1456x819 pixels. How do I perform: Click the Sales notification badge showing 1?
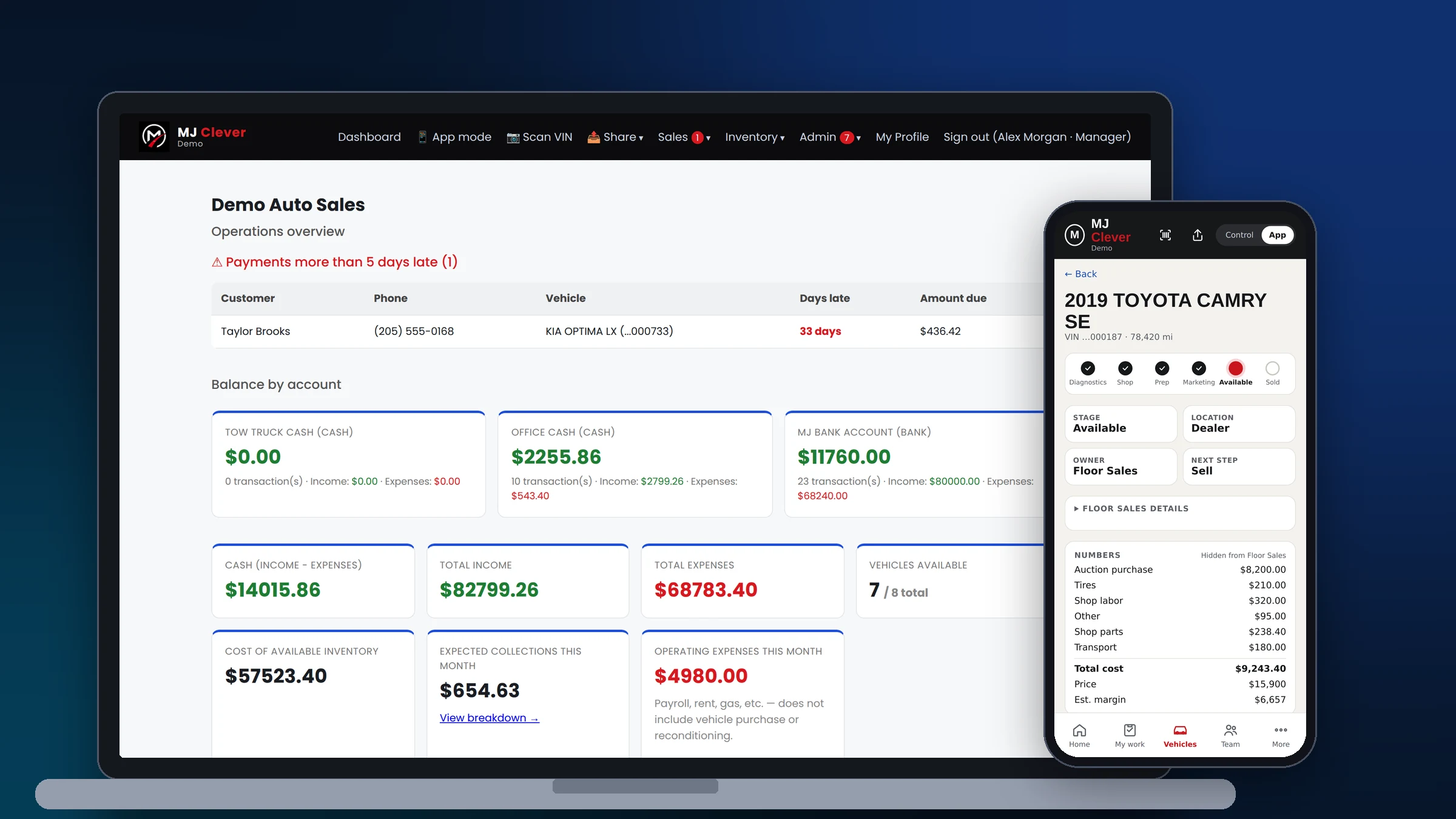(698, 138)
